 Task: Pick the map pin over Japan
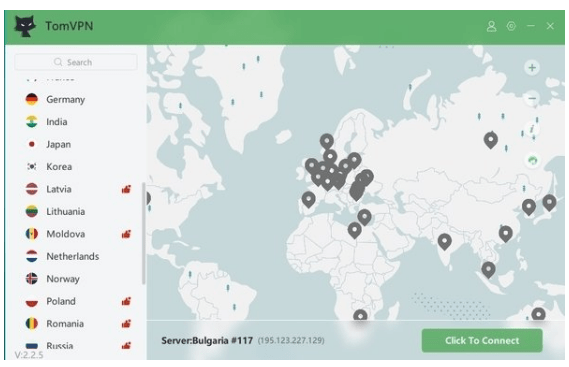click(549, 203)
